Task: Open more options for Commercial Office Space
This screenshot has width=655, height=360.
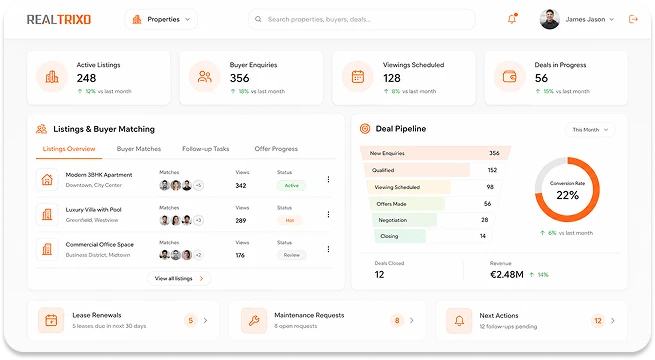Action: pos(328,249)
